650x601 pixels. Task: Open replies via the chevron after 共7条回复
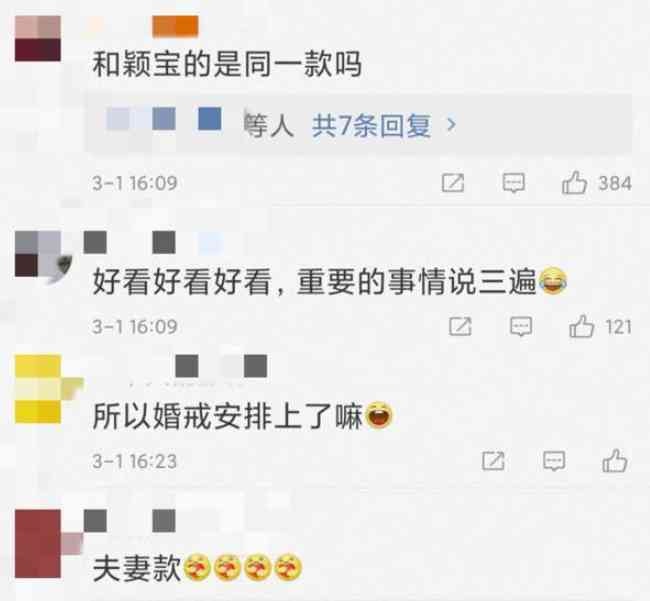451,124
